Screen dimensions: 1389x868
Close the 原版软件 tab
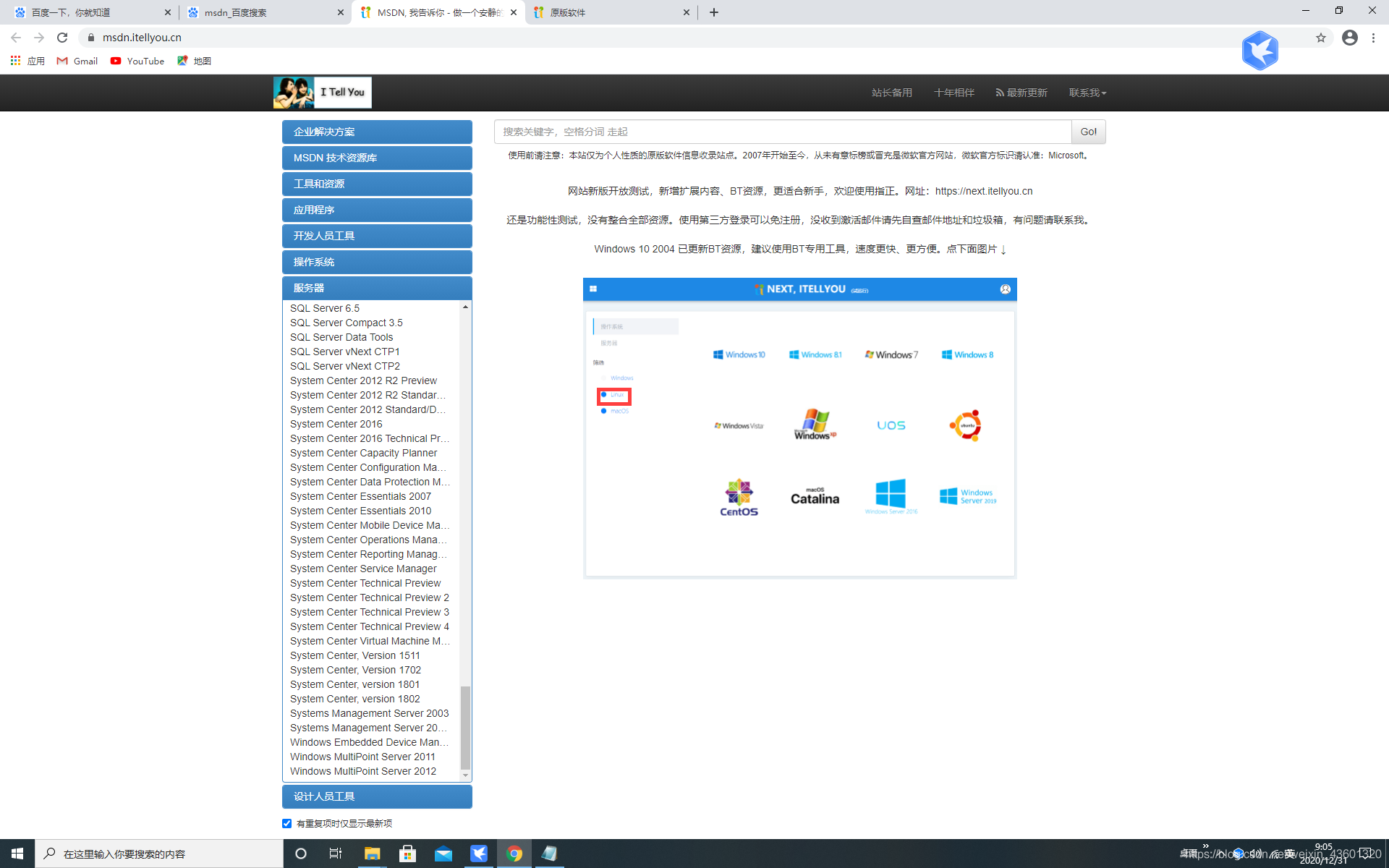[x=687, y=12]
